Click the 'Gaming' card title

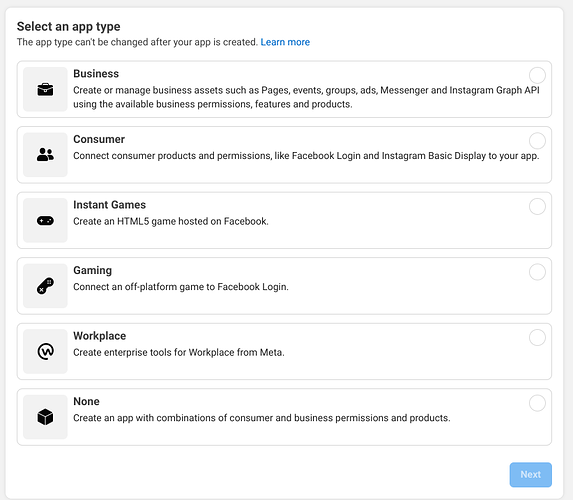(92, 270)
